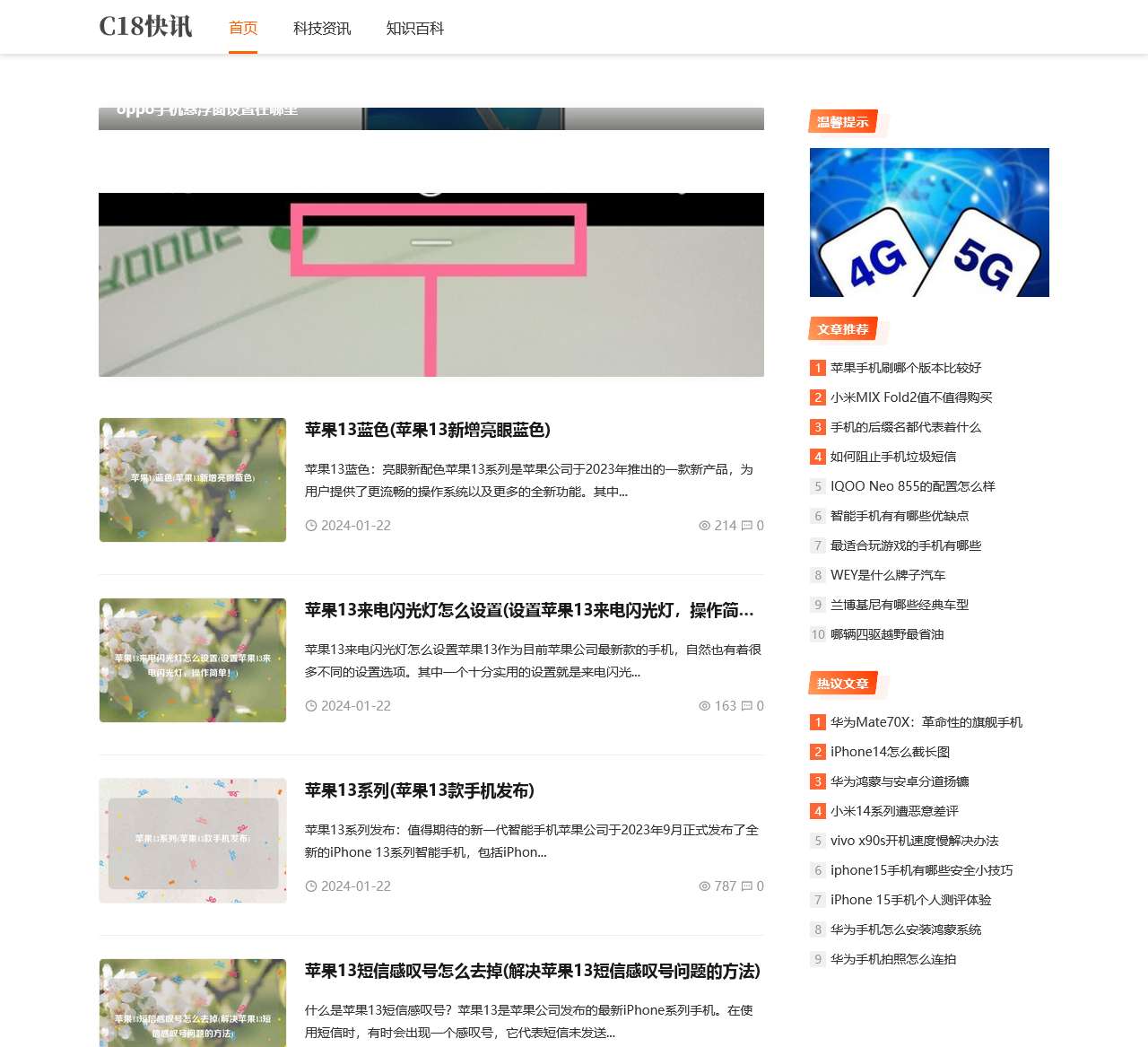Open hot article 华为鸿蒙与安卓分道扬镳
Image resolution: width=1148 pixels, height=1047 pixels.
900,781
